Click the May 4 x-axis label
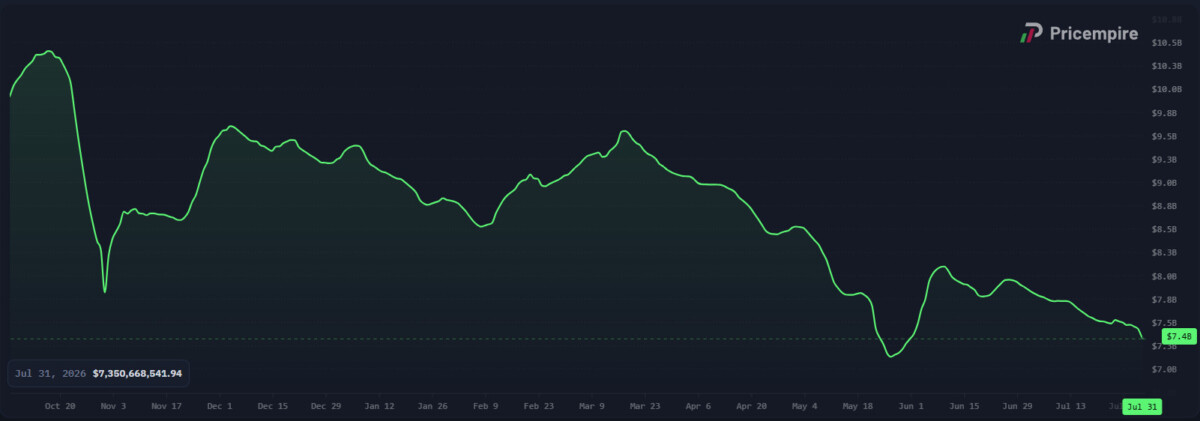This screenshot has height=421, width=1200. (804, 407)
